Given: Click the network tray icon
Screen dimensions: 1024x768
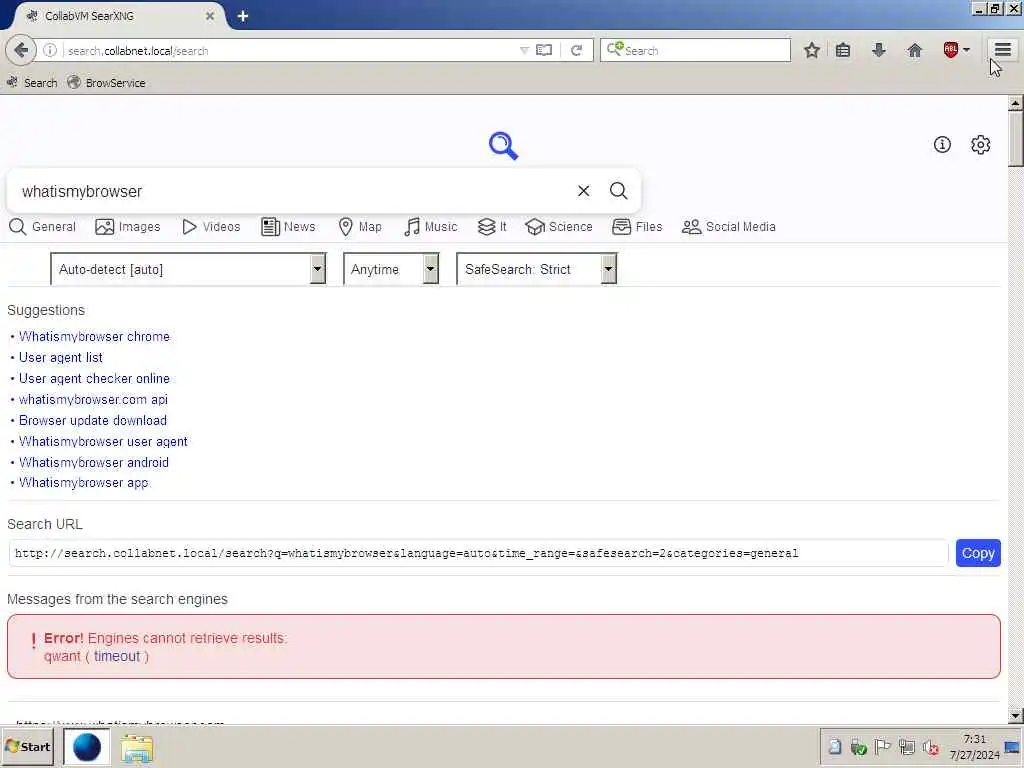Looking at the screenshot, I should [x=906, y=746].
